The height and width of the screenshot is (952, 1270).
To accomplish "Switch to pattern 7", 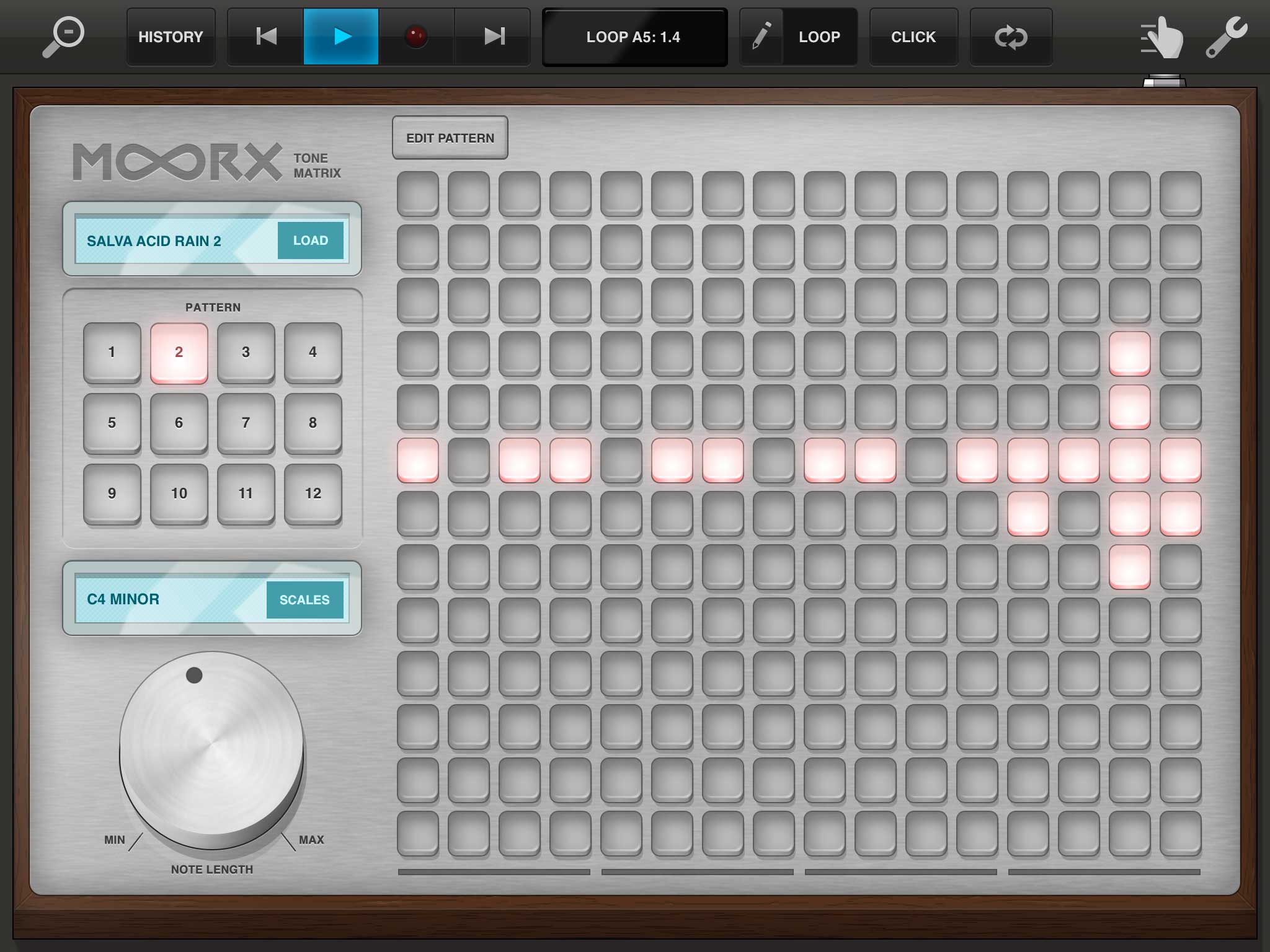I will coord(246,423).
